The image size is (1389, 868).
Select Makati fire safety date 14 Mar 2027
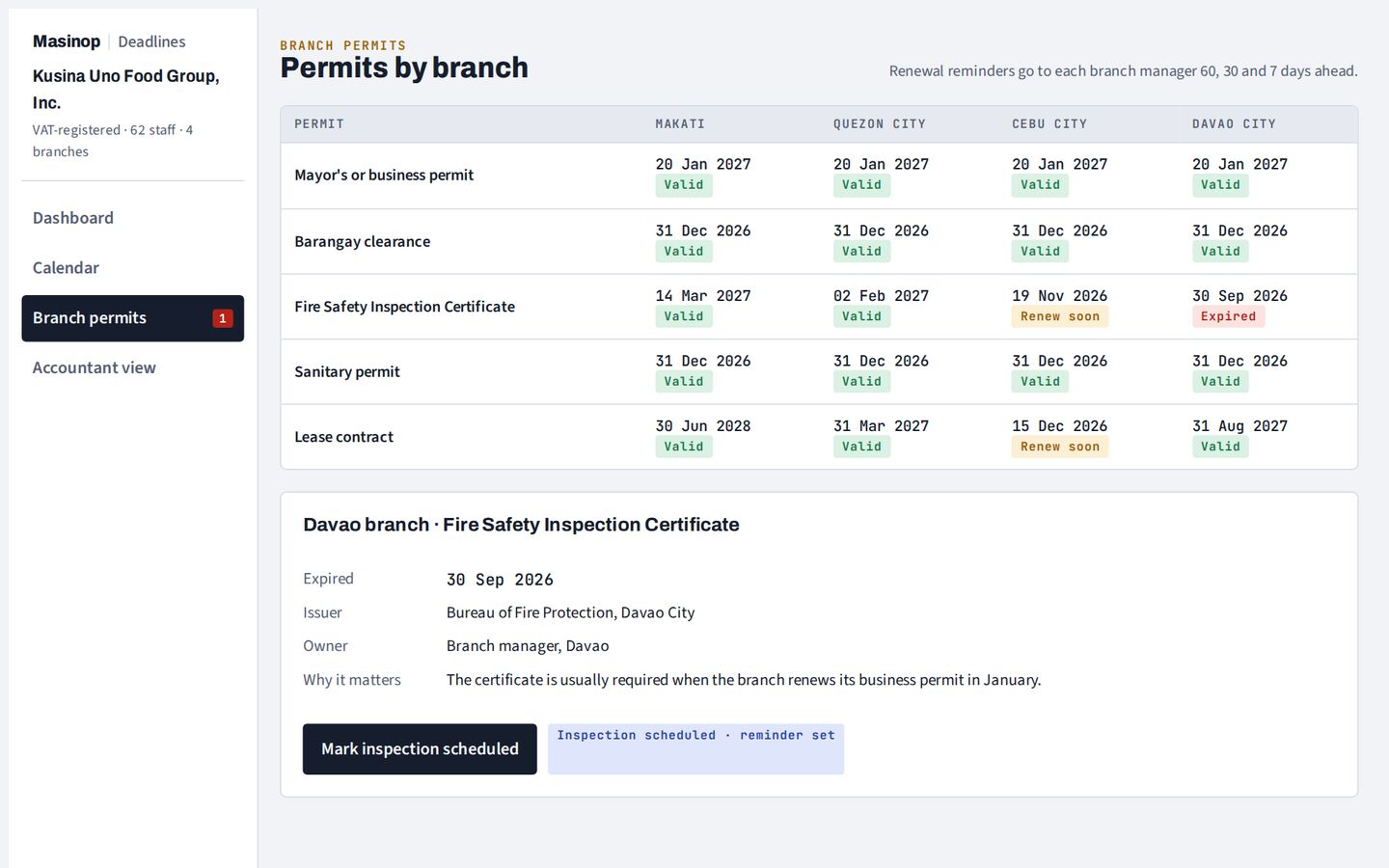tap(703, 296)
